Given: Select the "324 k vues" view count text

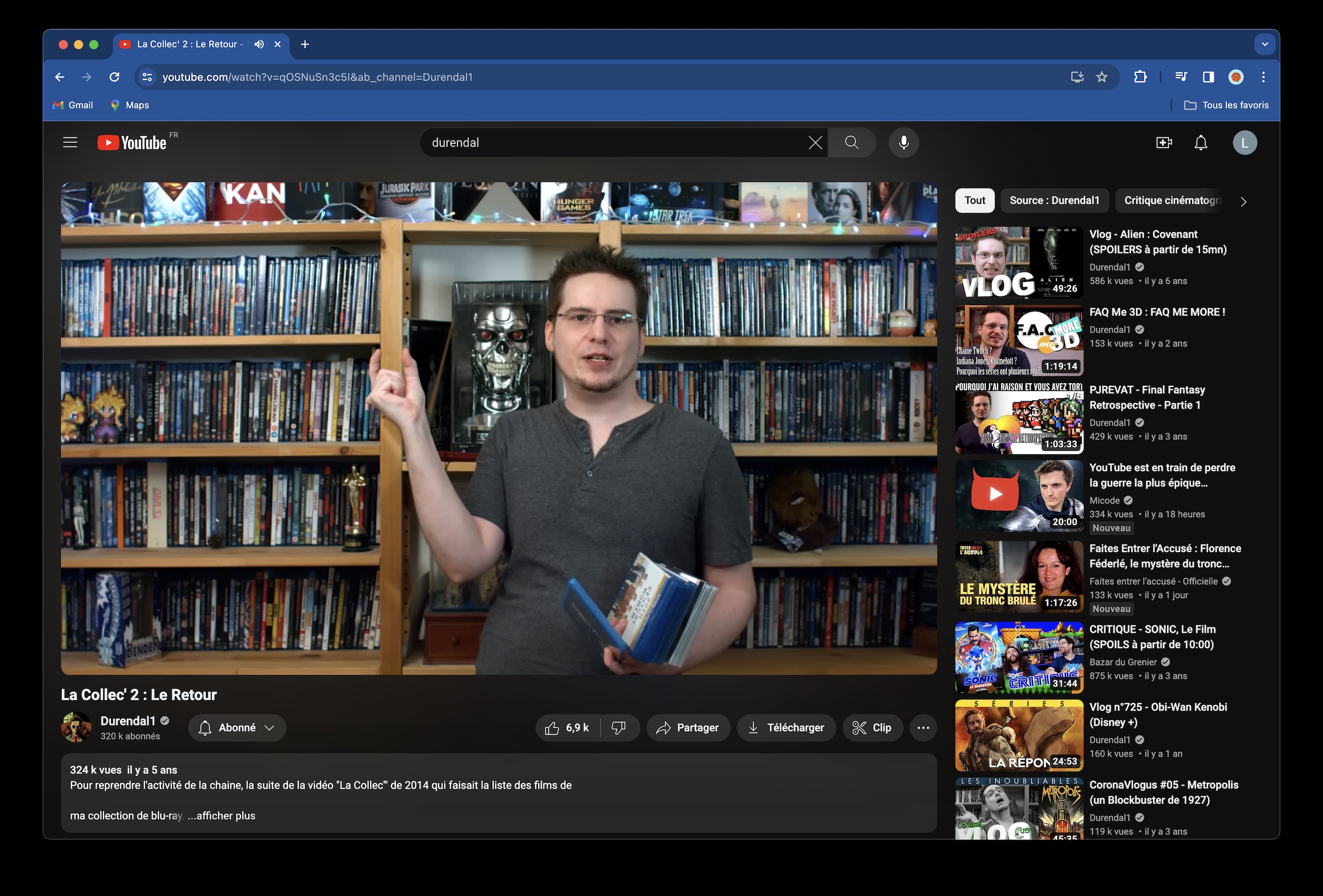Looking at the screenshot, I should pyautogui.click(x=95, y=769).
